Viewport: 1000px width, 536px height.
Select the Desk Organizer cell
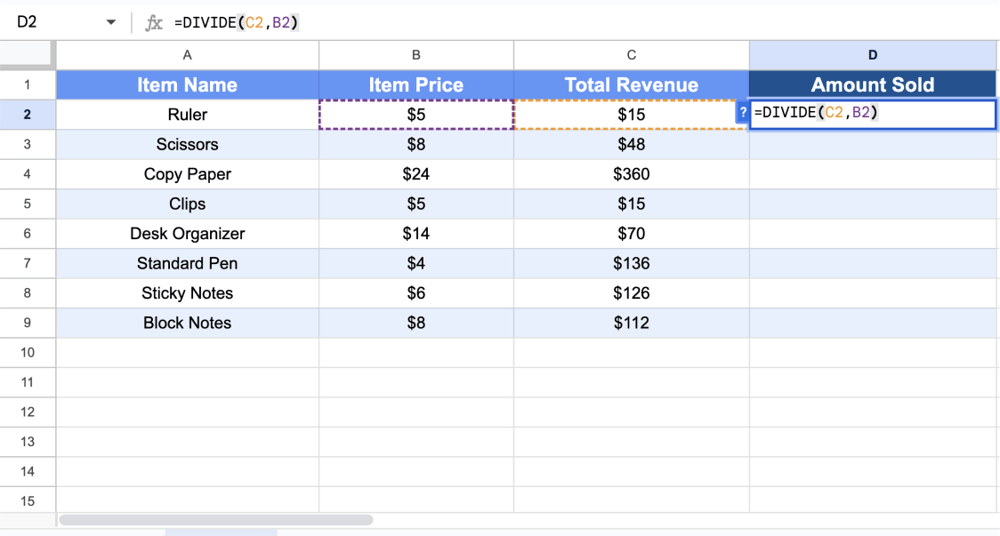[187, 234]
